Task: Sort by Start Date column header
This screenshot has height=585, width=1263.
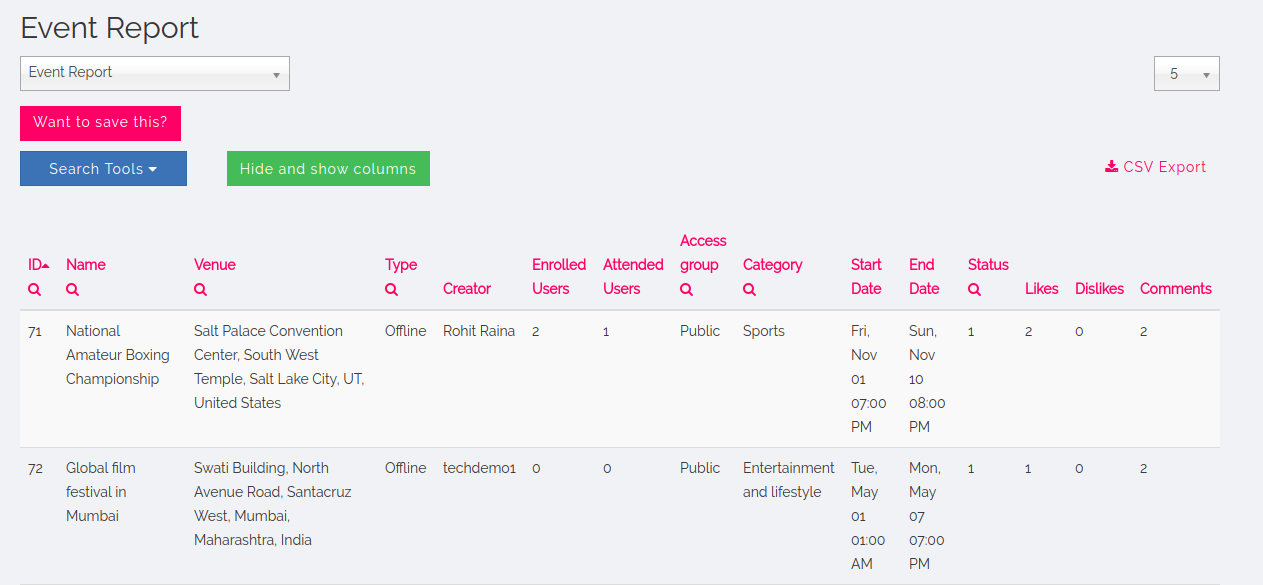Action: [866, 276]
